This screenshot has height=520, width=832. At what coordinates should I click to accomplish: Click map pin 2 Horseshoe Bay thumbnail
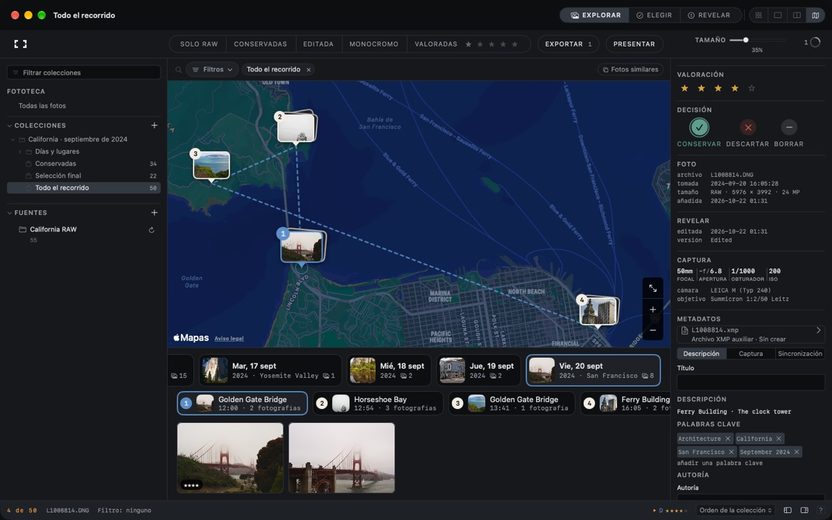pos(297,127)
